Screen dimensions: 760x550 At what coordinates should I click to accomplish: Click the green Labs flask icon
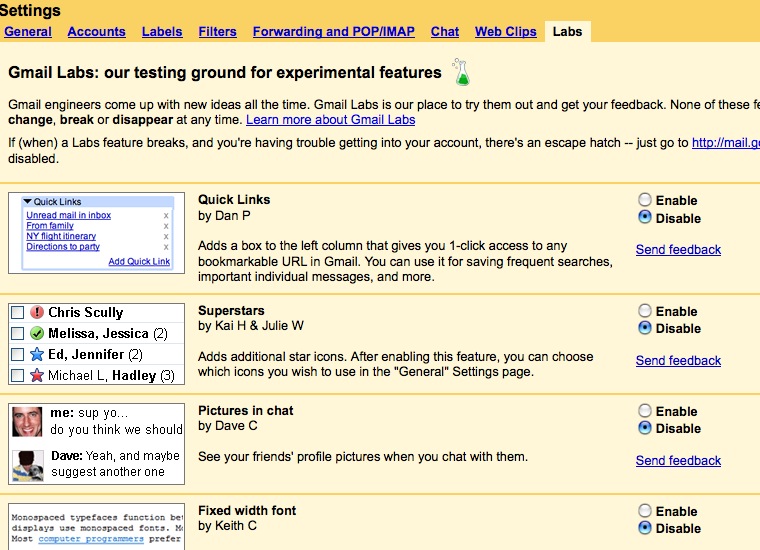click(461, 72)
